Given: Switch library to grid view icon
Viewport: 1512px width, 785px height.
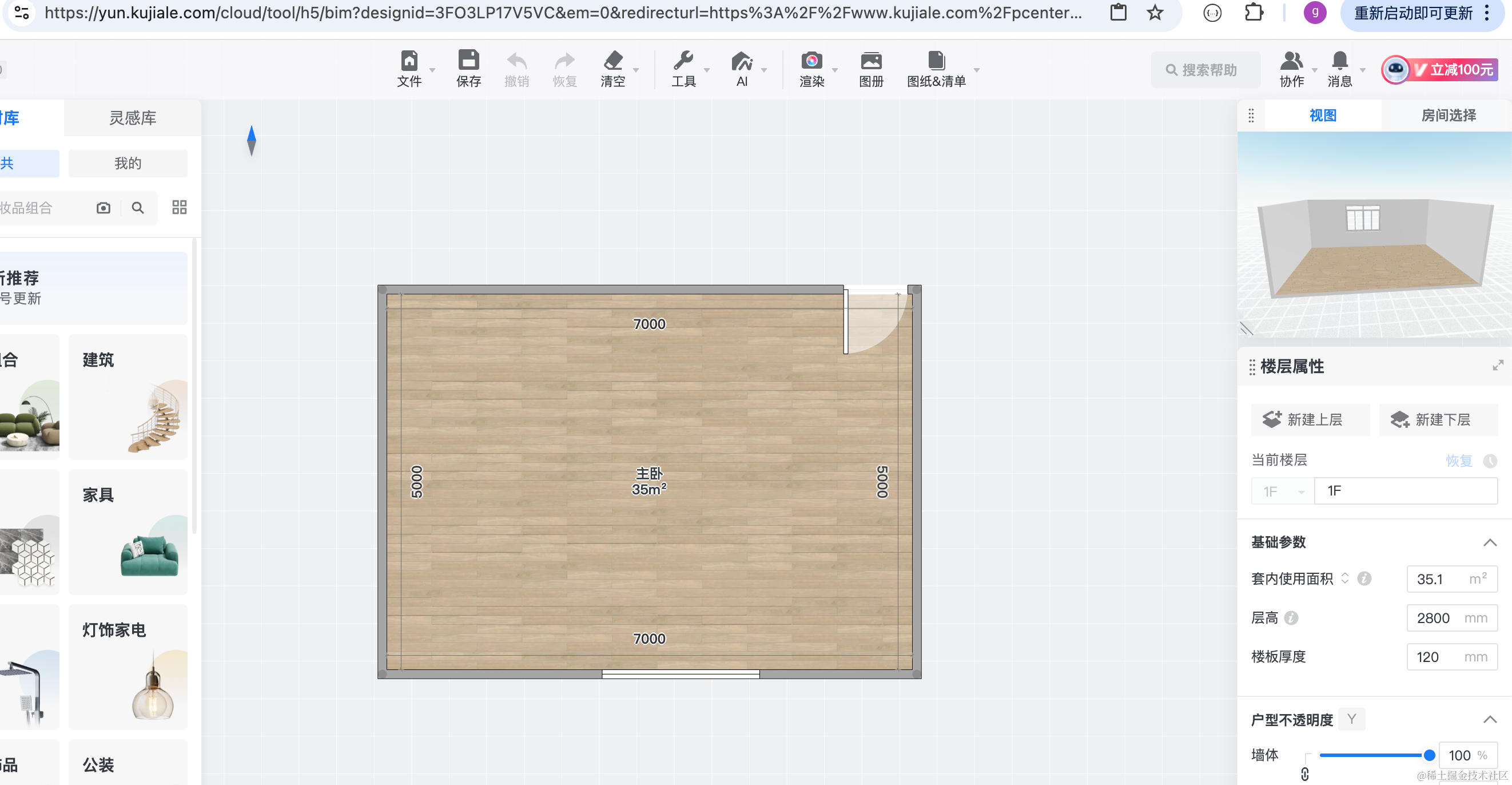Looking at the screenshot, I should tap(179, 207).
